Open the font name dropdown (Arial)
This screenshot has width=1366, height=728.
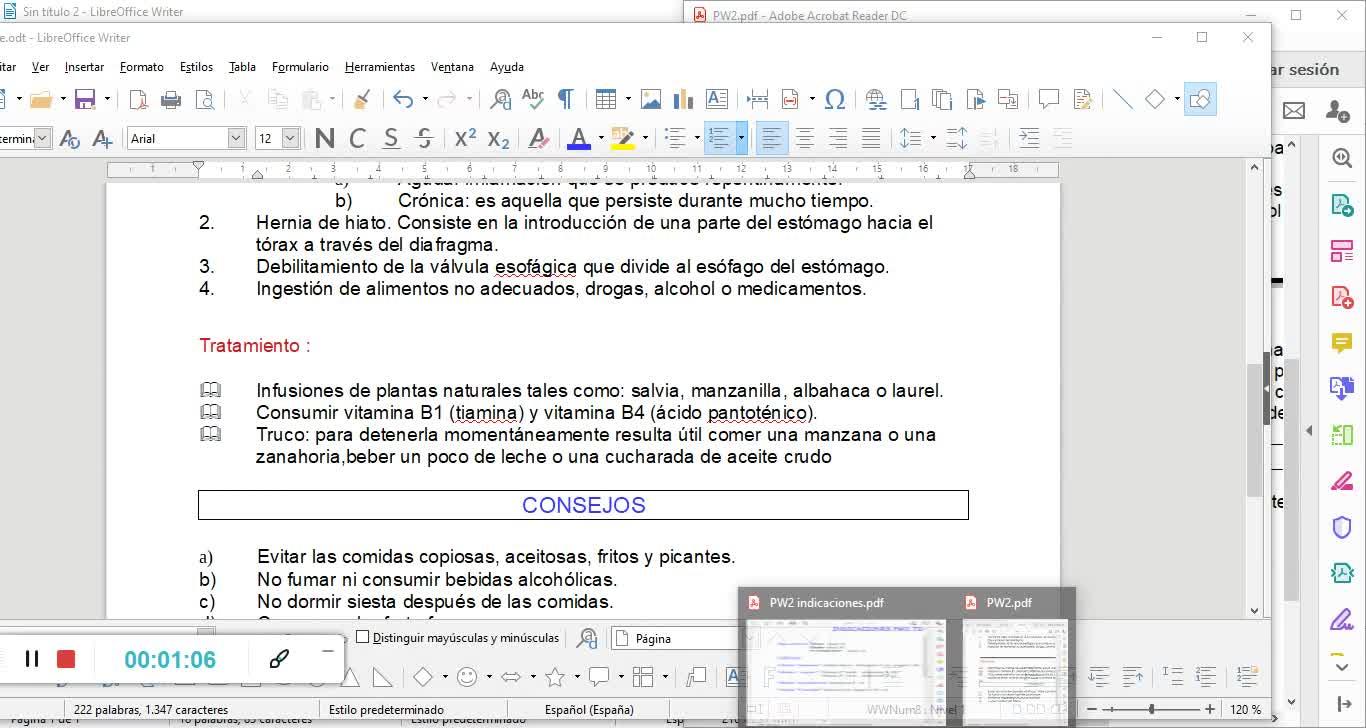236,138
